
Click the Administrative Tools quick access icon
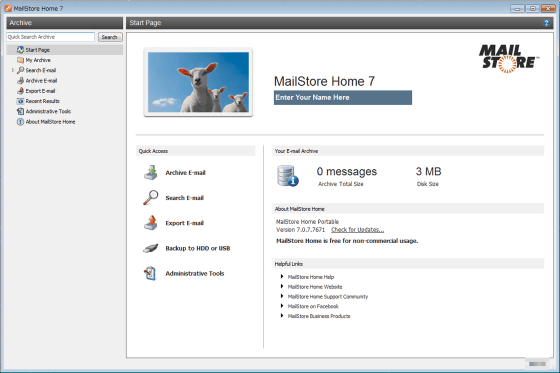point(150,273)
